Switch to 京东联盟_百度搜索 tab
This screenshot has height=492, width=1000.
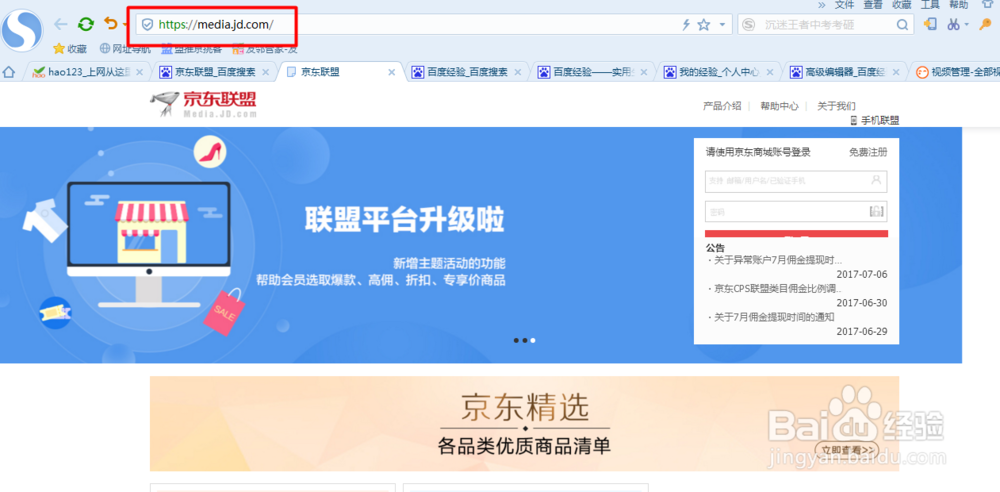pyautogui.click(x=216, y=72)
